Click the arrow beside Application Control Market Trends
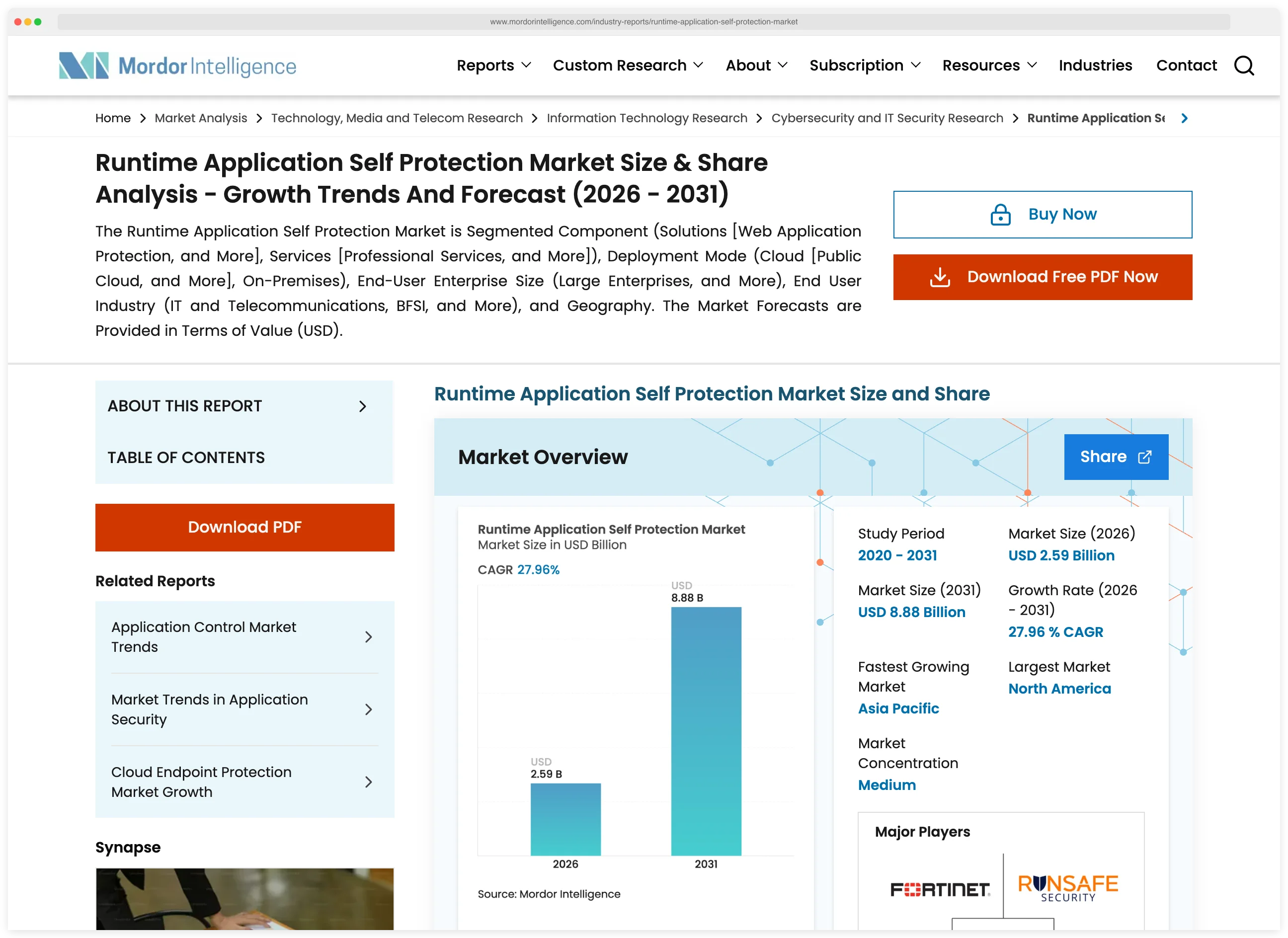This screenshot has width=1288, height=938. [x=369, y=637]
